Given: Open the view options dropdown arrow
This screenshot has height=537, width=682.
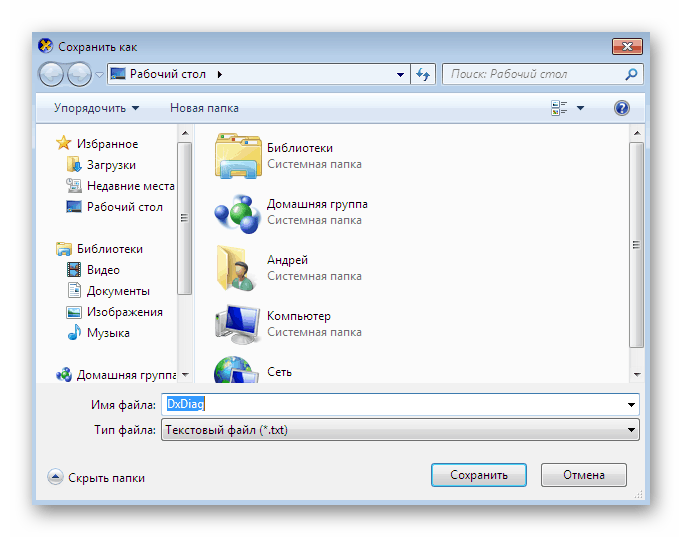Looking at the screenshot, I should click(x=580, y=108).
